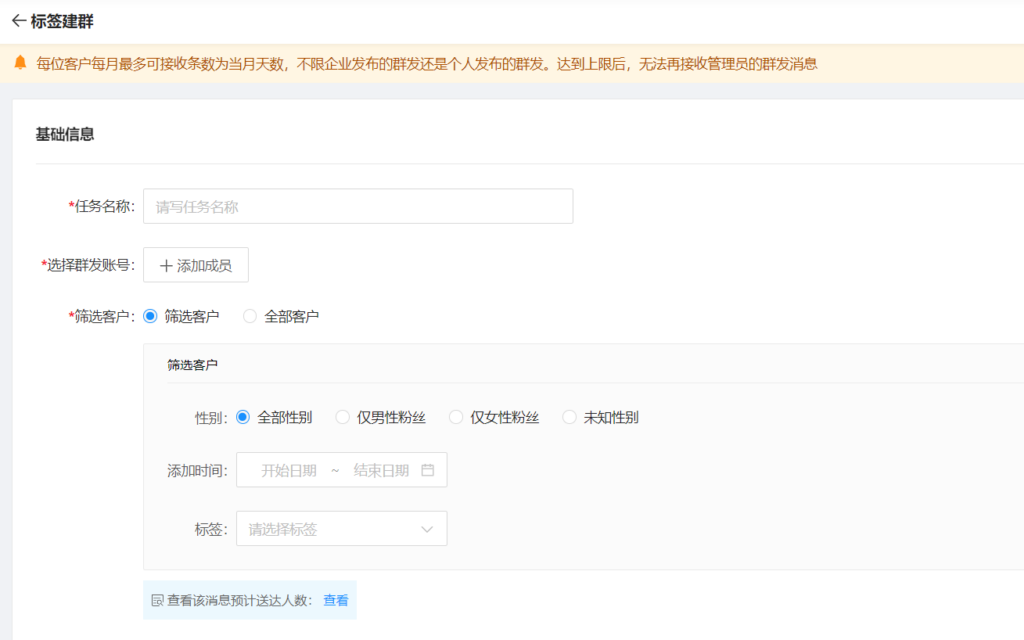Image resolution: width=1024 pixels, height=640 pixels.
Task: Click the 开始日期 date field
Action: [289, 470]
